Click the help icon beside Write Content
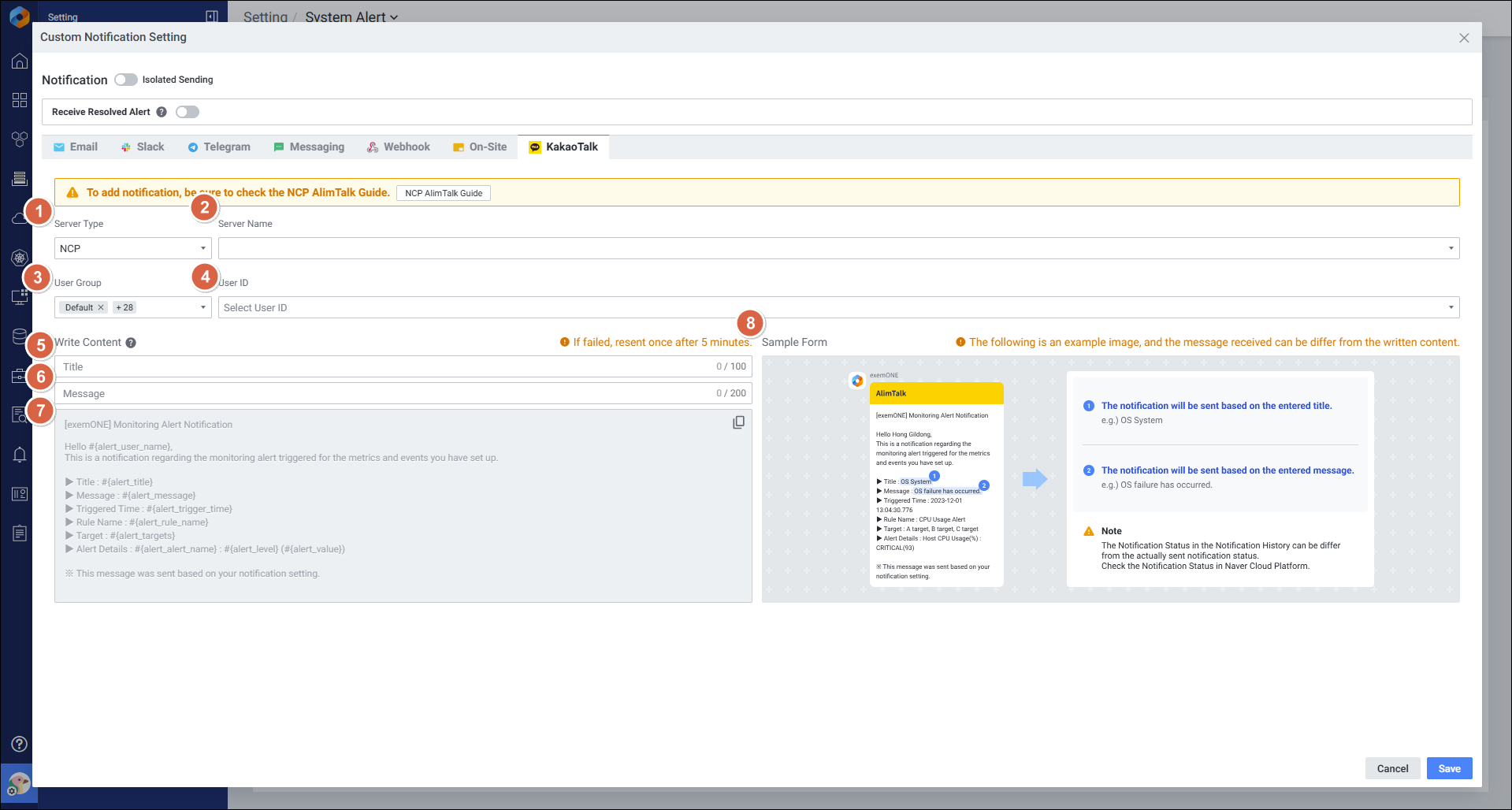 tap(131, 343)
